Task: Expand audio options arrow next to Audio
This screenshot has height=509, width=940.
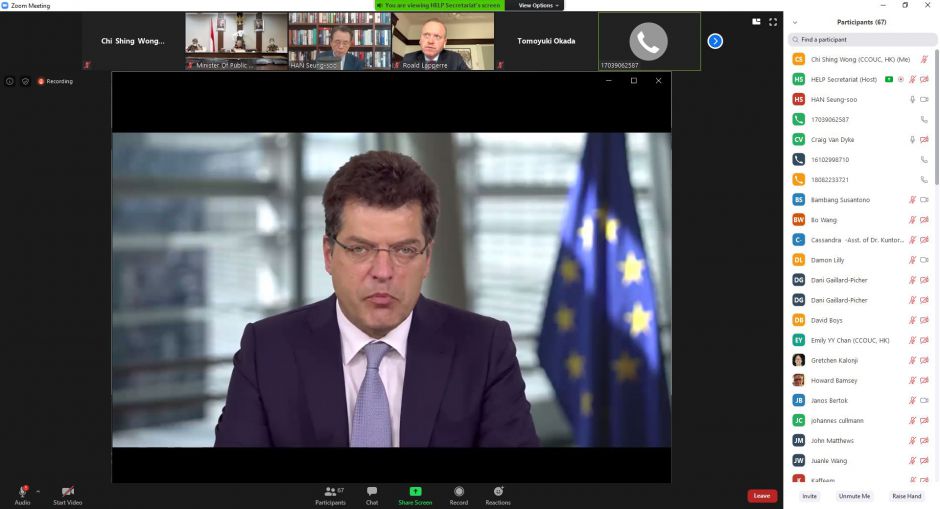Action: pos(38,491)
